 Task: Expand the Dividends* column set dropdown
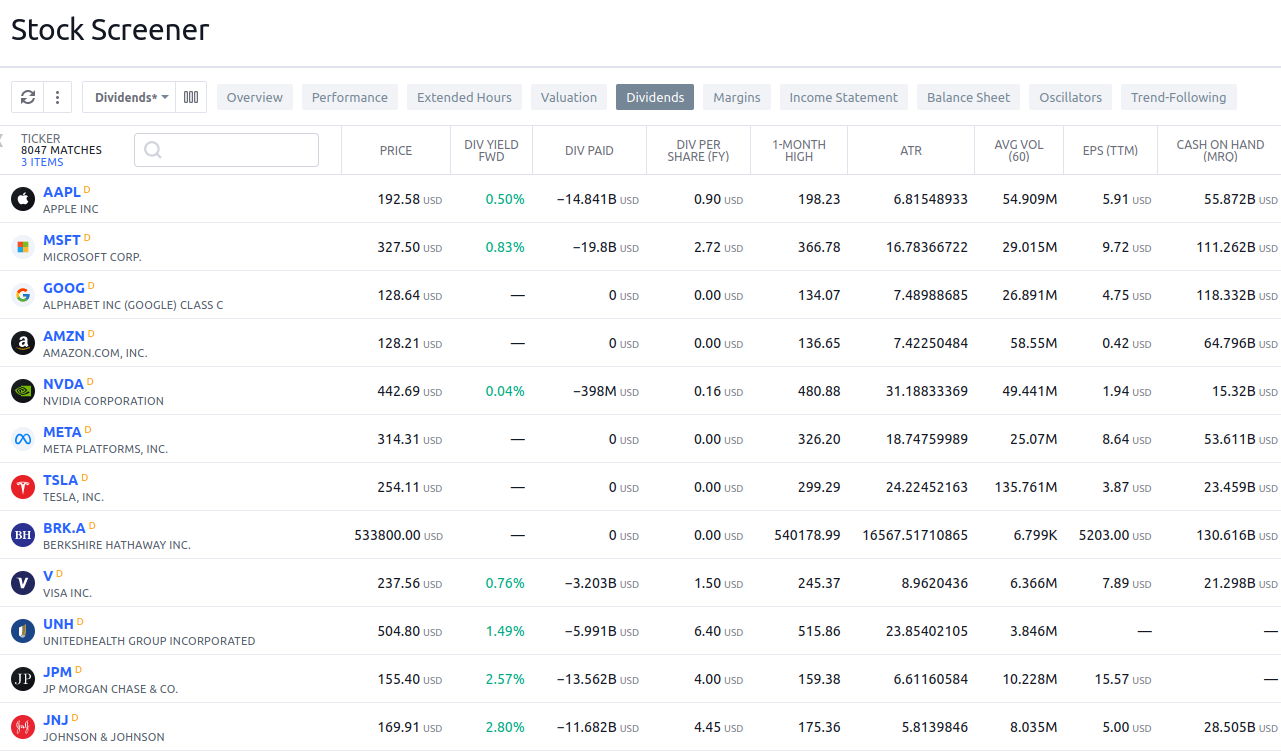130,97
